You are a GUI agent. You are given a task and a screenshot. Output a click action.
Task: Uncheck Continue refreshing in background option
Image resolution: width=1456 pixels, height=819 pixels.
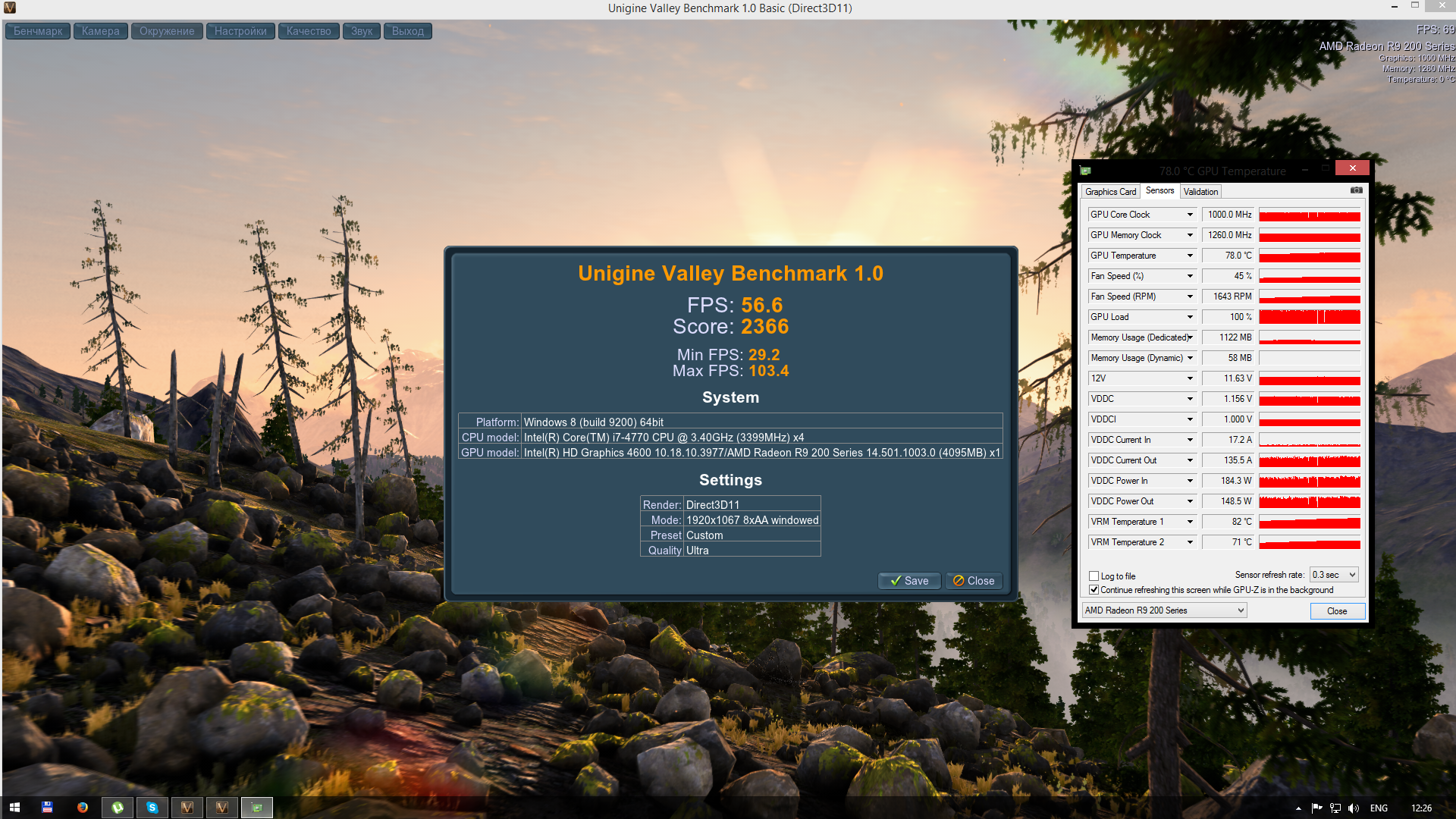pos(1094,590)
